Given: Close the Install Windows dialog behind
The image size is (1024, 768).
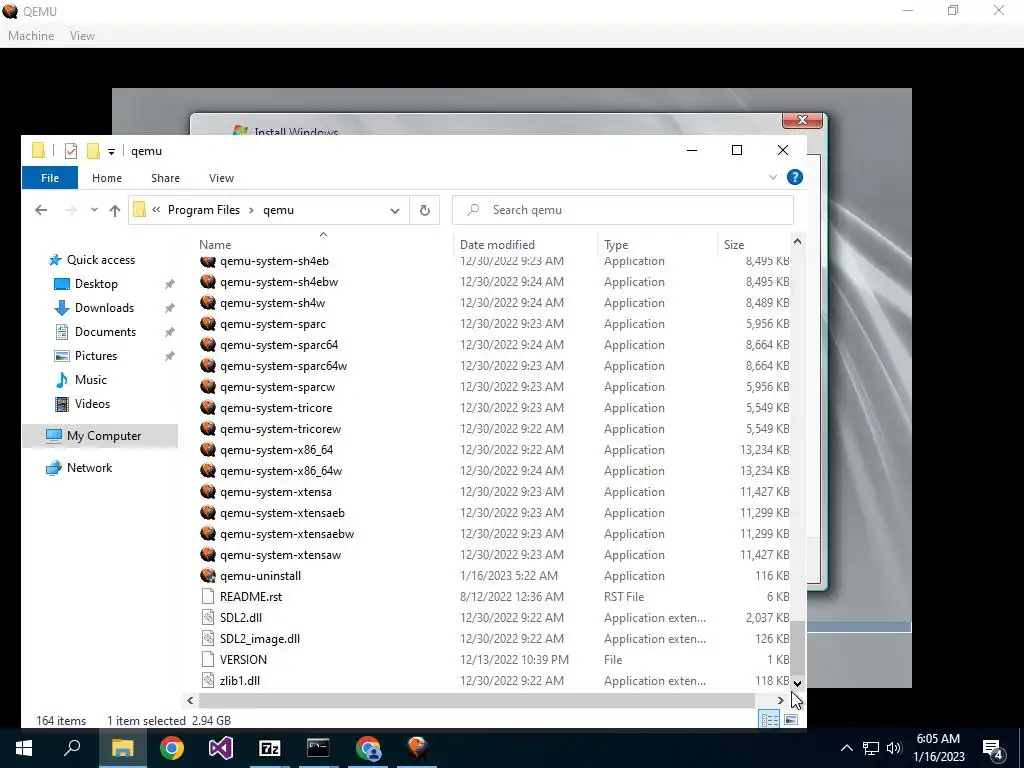Looking at the screenshot, I should (803, 120).
